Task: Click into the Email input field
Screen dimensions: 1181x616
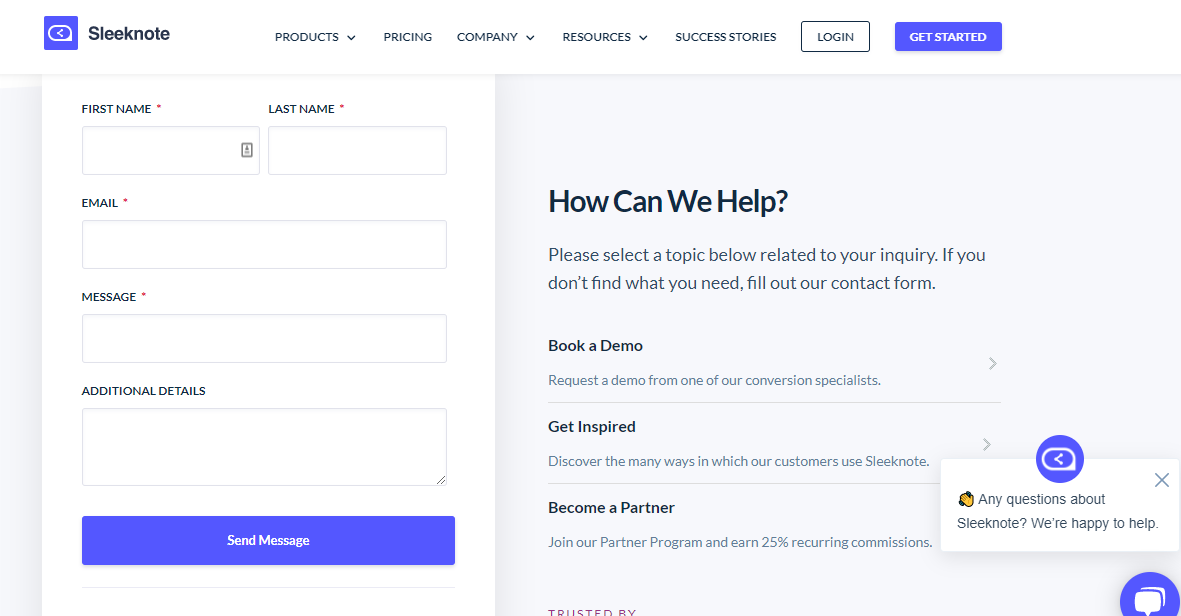Action: coord(264,244)
